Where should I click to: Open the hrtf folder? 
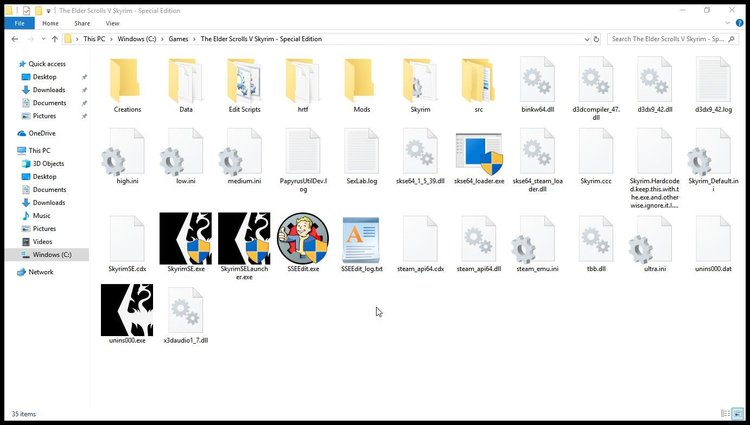tap(303, 85)
